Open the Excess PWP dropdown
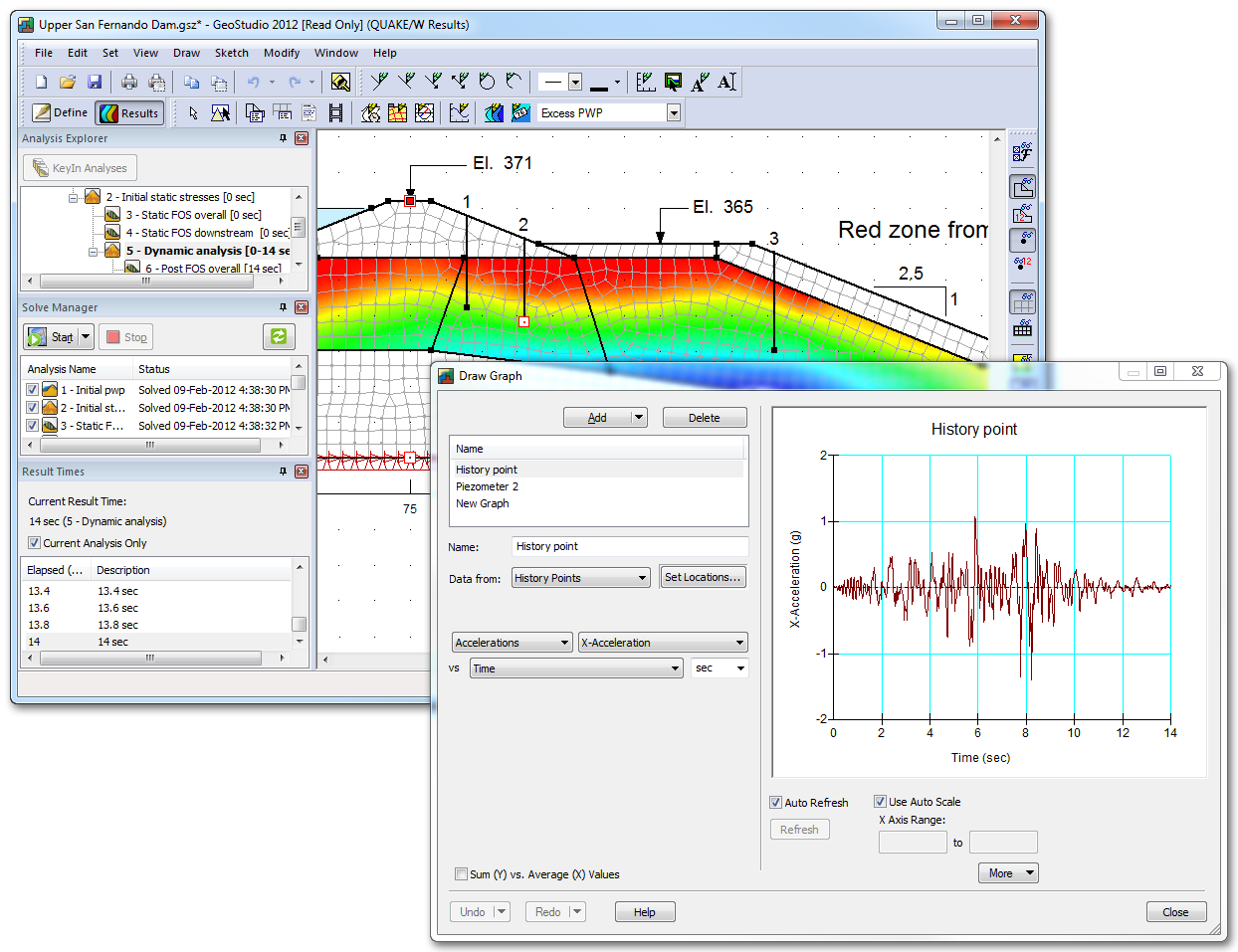 tap(675, 112)
